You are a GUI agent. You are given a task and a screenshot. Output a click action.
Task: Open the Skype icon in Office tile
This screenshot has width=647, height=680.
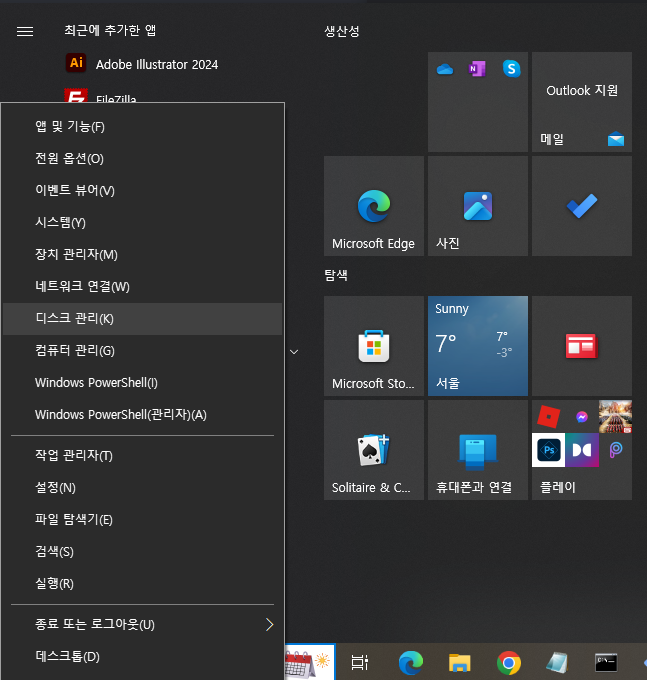[511, 69]
